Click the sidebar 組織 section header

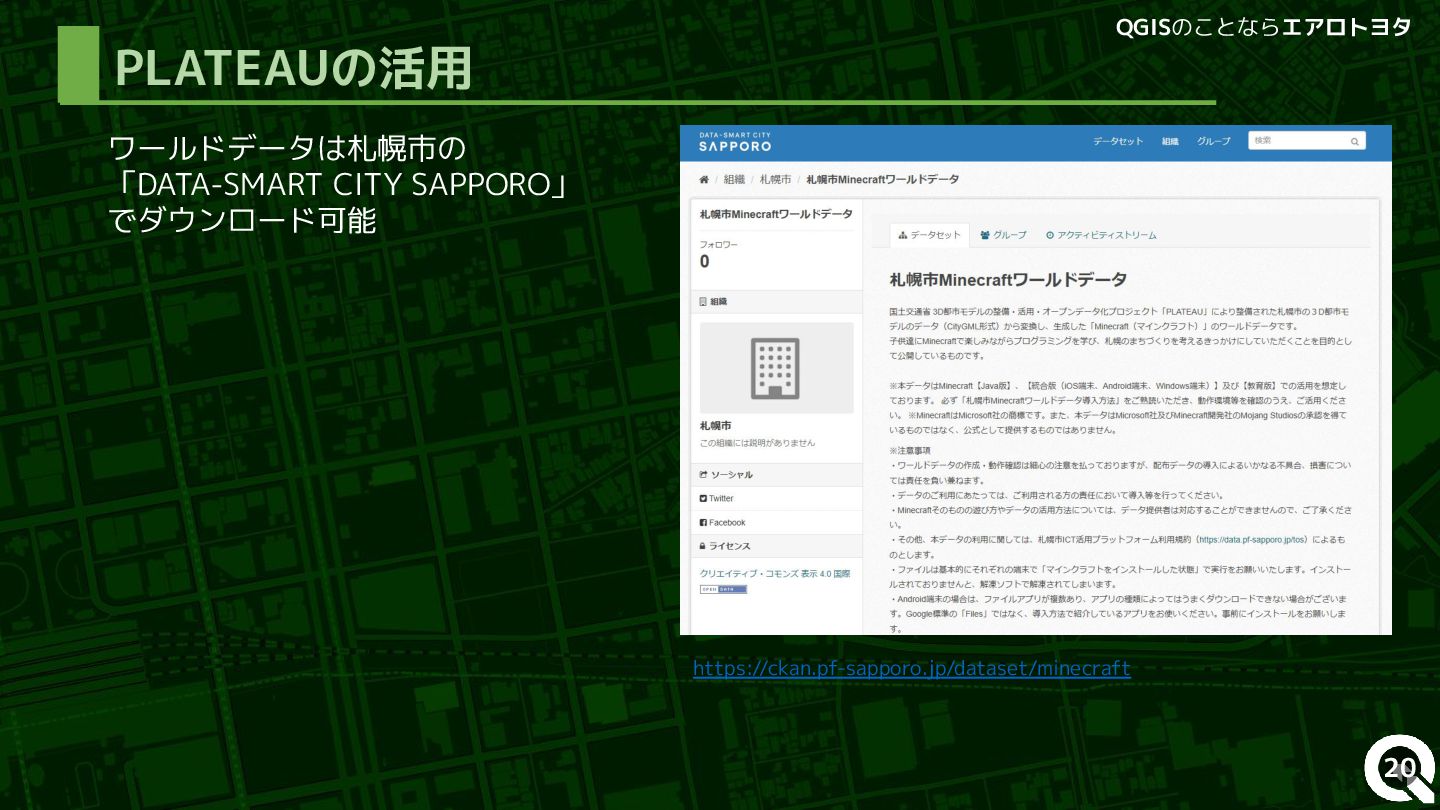pos(776,301)
